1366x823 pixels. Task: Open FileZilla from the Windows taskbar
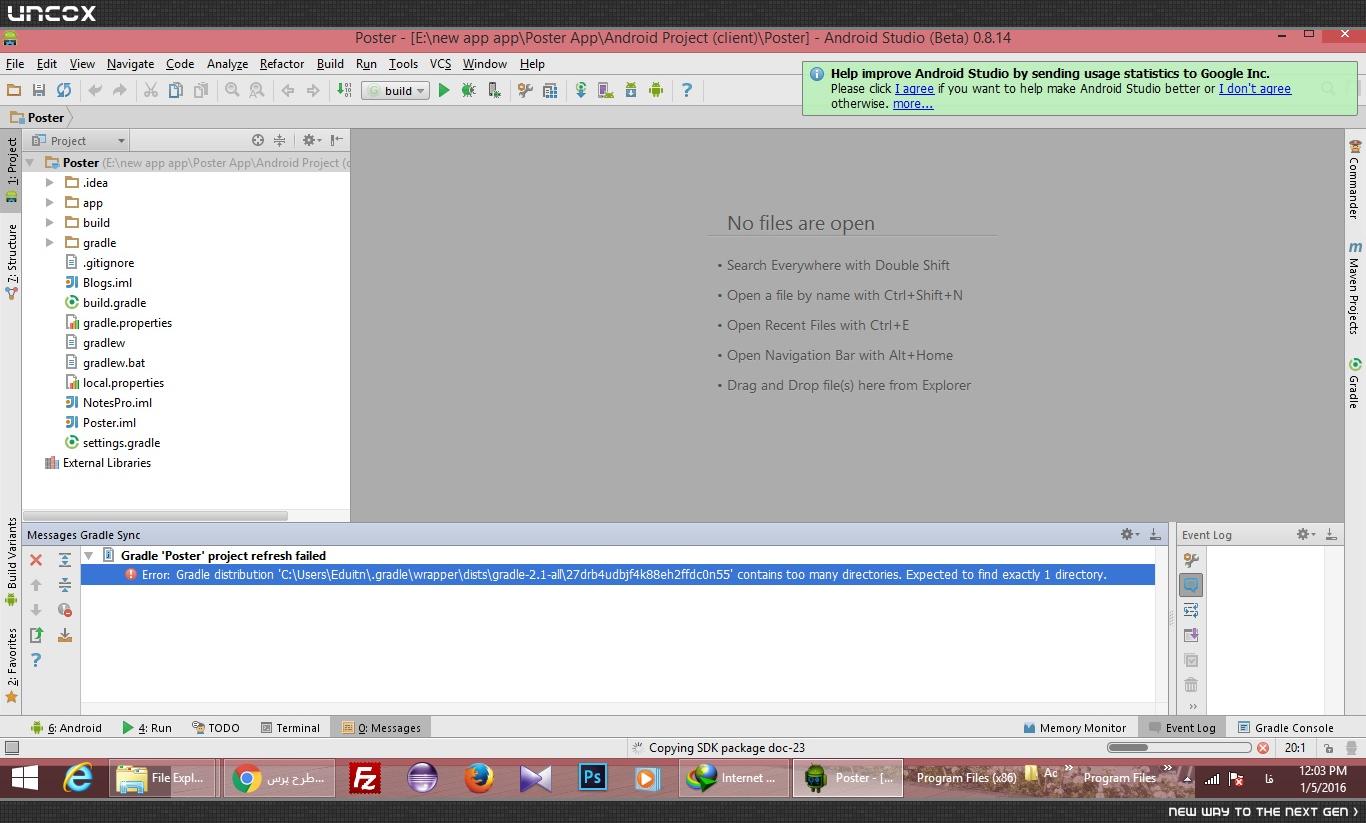coord(365,778)
